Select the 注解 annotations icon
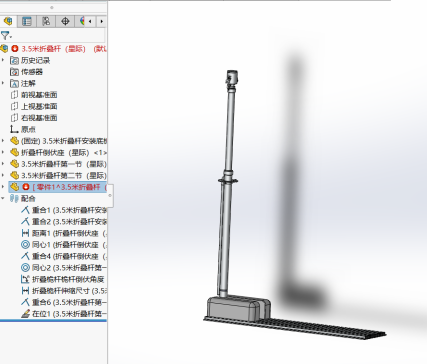The width and height of the screenshot is (427, 364). pos(14,83)
